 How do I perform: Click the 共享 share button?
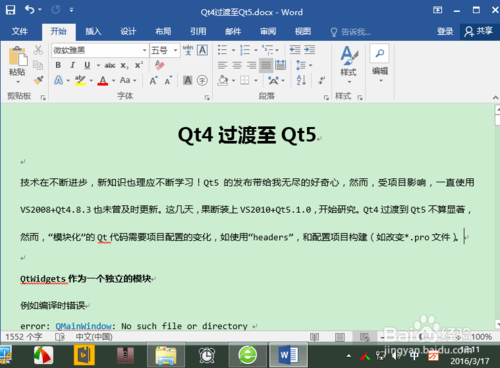pos(479,32)
